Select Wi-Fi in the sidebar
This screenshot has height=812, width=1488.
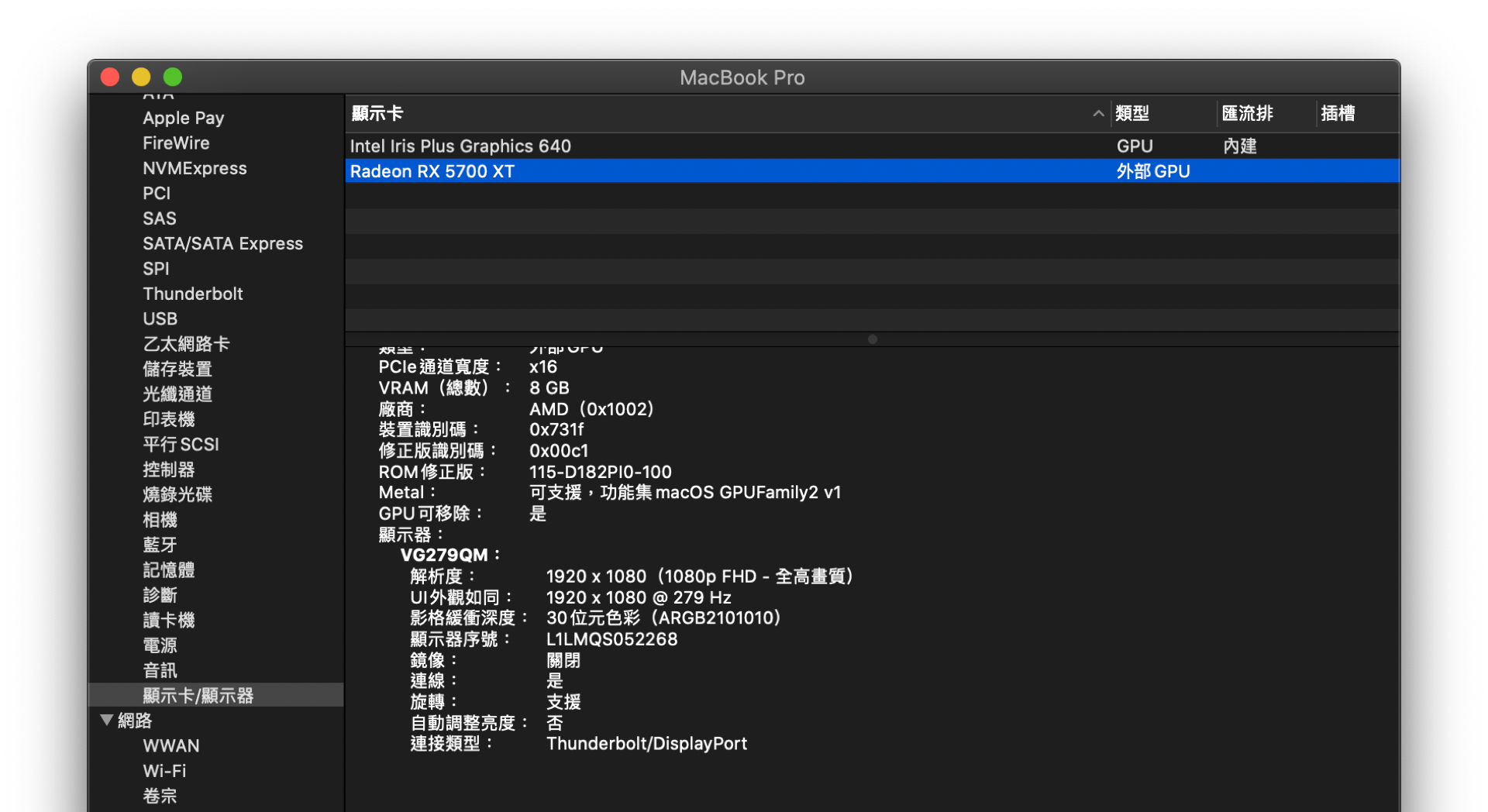[x=164, y=771]
